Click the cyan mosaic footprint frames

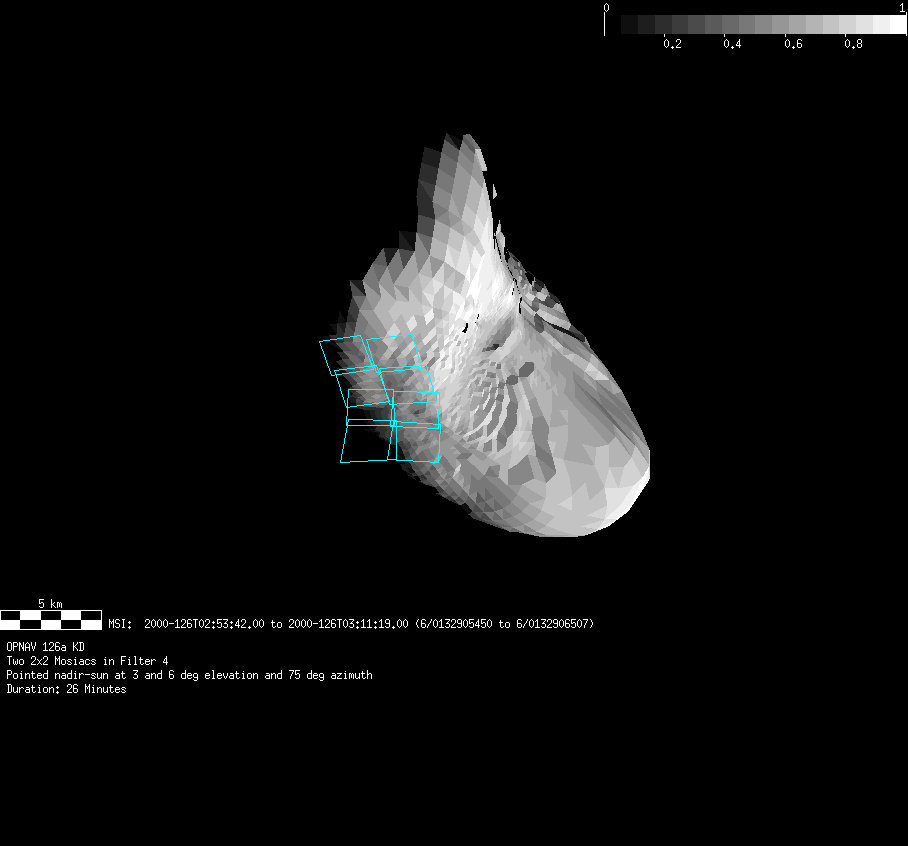(380, 398)
